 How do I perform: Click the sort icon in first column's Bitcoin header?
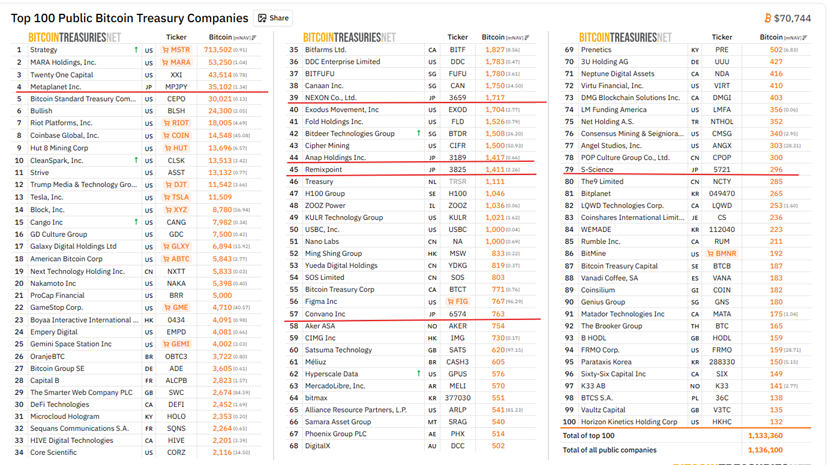point(254,37)
